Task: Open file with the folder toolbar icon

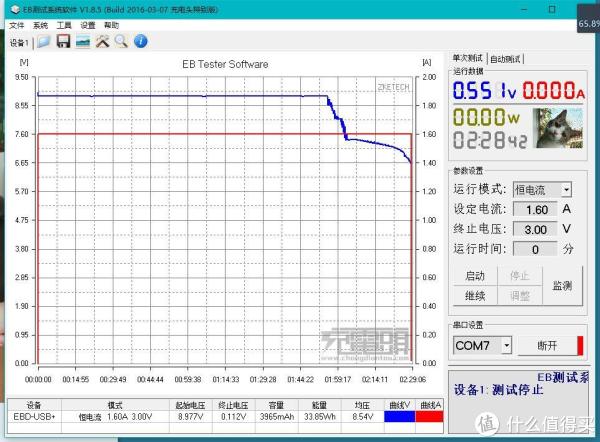Action: pos(44,41)
